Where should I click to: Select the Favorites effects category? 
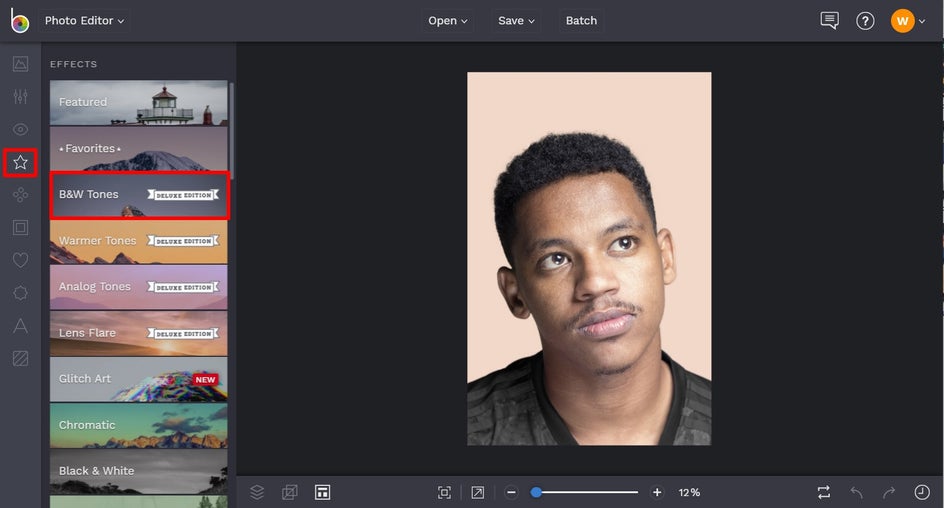coord(138,149)
